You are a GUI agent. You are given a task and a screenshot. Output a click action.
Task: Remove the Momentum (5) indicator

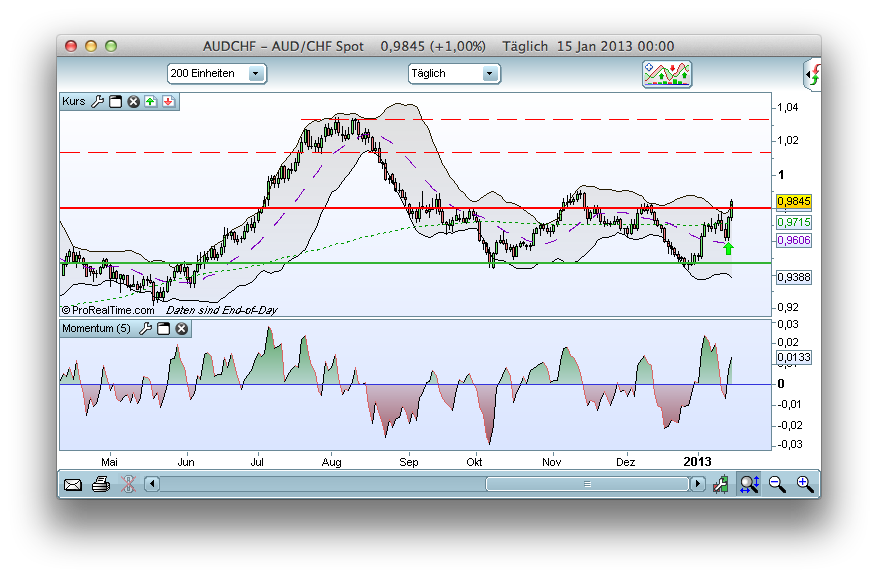click(x=181, y=329)
